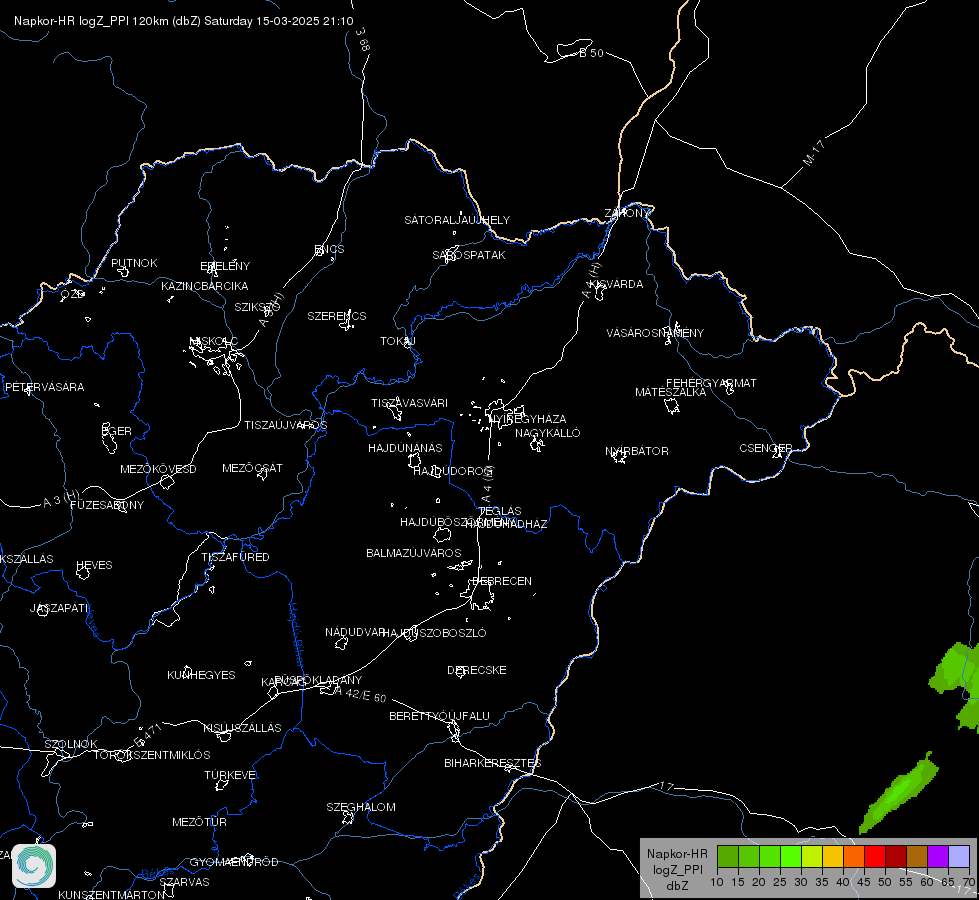Click the HAJDÚSZOBOSZLÓ label
This screenshot has width=979, height=900.
(x=435, y=633)
